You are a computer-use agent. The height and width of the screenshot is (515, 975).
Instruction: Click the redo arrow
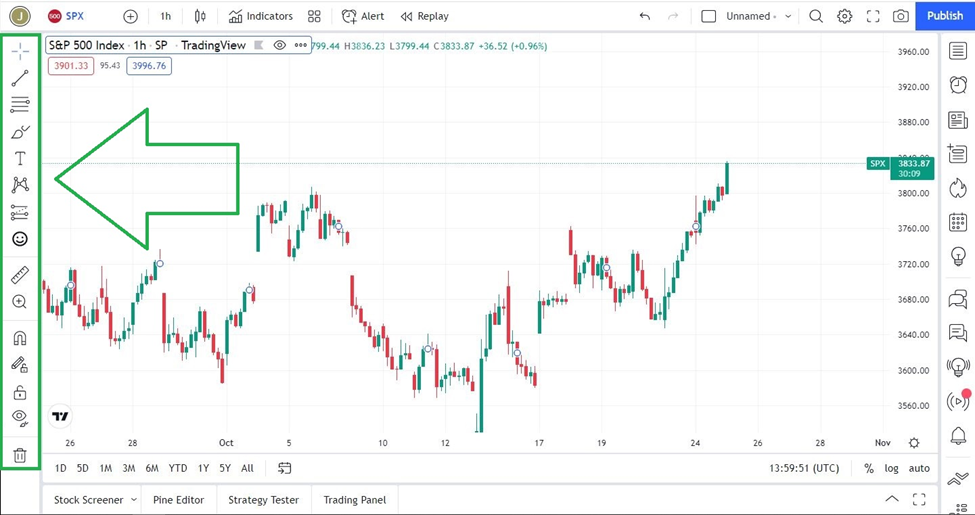(x=673, y=16)
